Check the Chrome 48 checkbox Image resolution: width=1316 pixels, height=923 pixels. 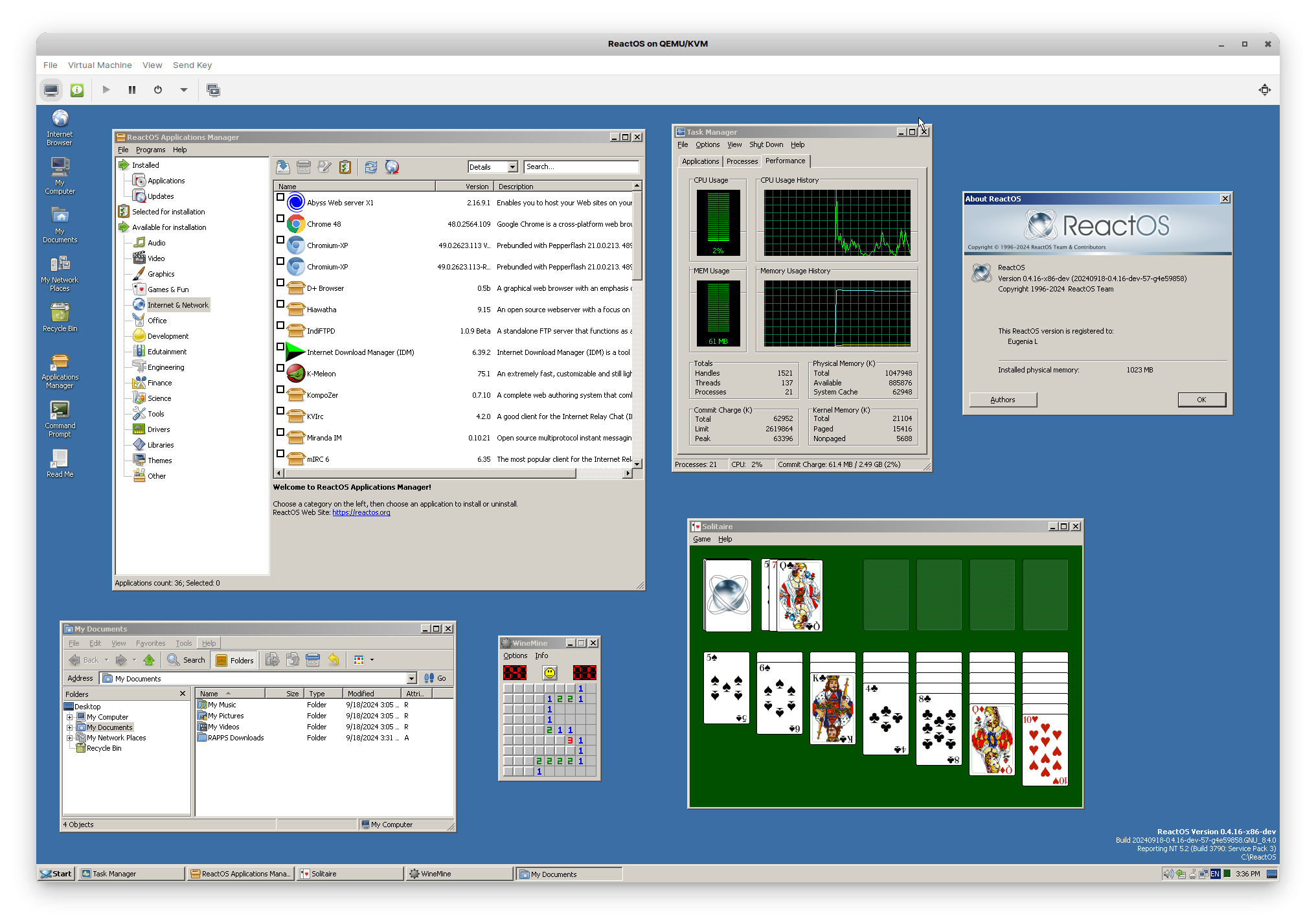coord(280,218)
